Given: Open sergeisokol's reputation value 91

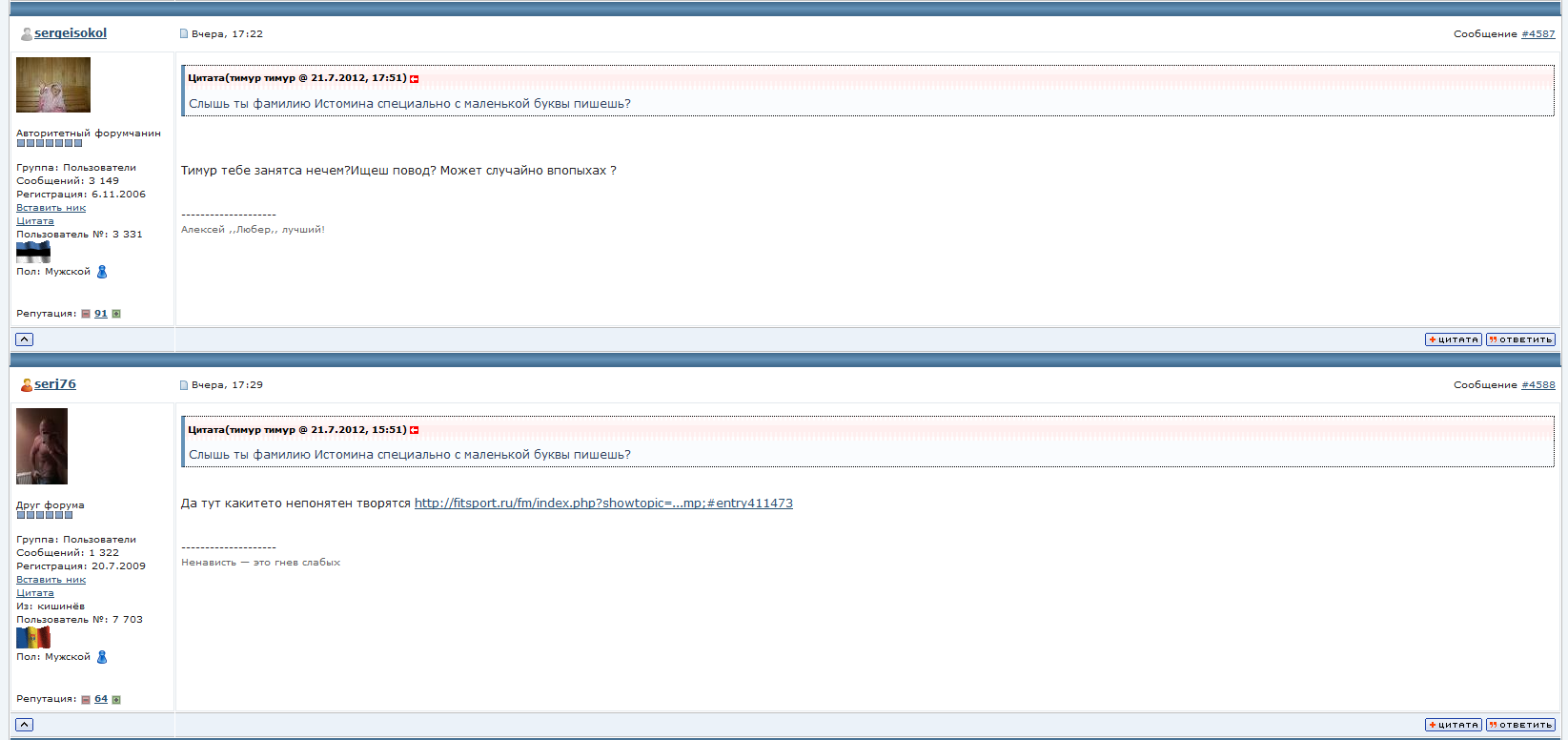Looking at the screenshot, I should 101,314.
